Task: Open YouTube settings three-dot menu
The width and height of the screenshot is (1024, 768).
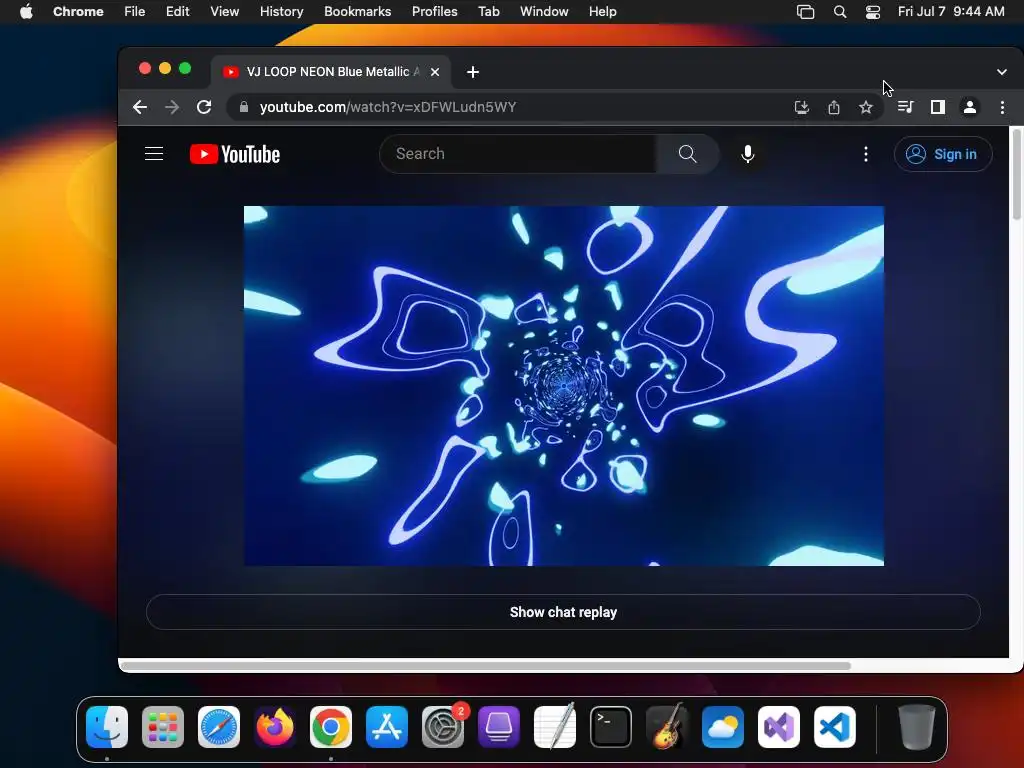Action: pos(866,154)
